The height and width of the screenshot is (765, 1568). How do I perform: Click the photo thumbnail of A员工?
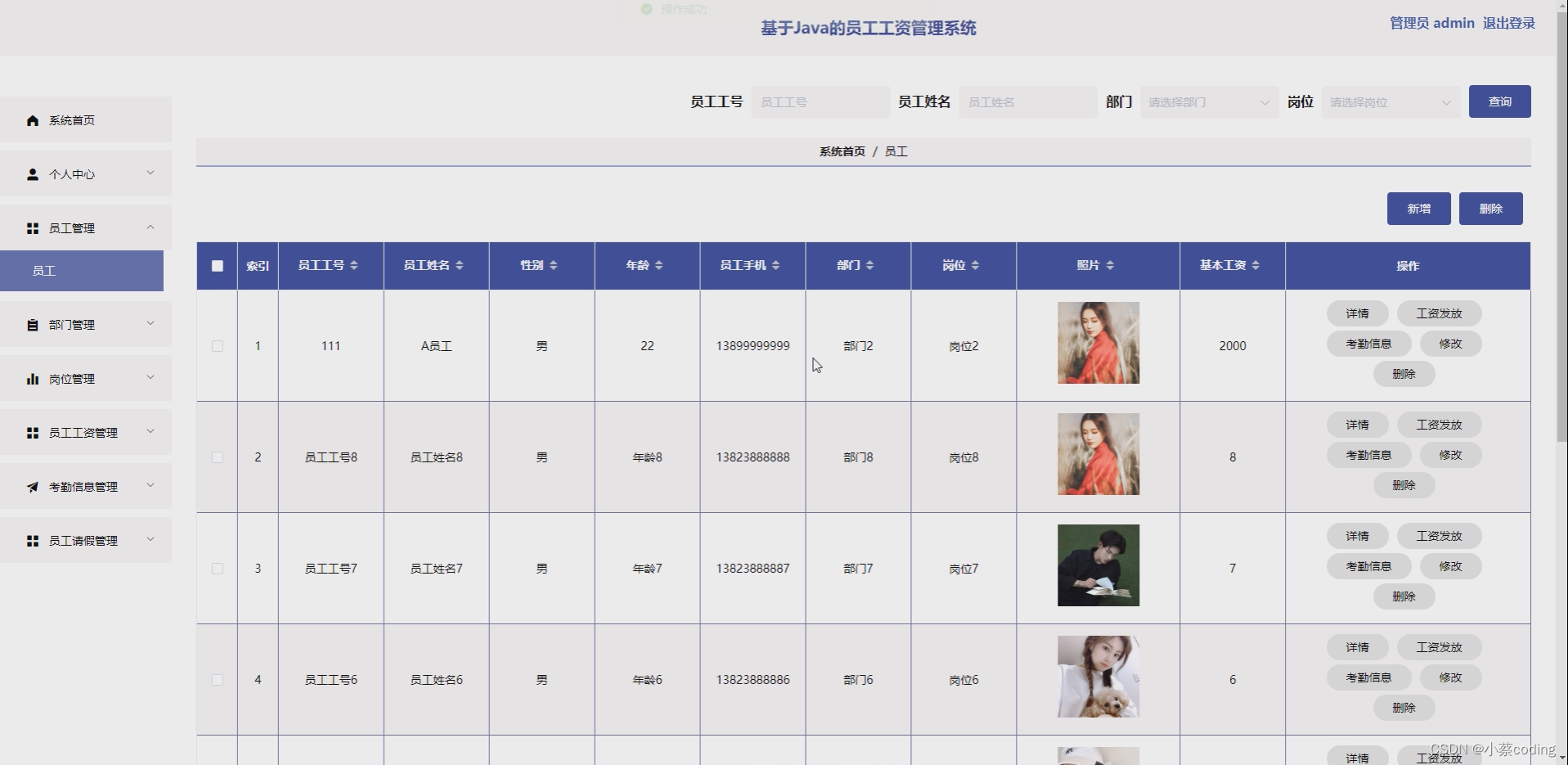(x=1098, y=343)
